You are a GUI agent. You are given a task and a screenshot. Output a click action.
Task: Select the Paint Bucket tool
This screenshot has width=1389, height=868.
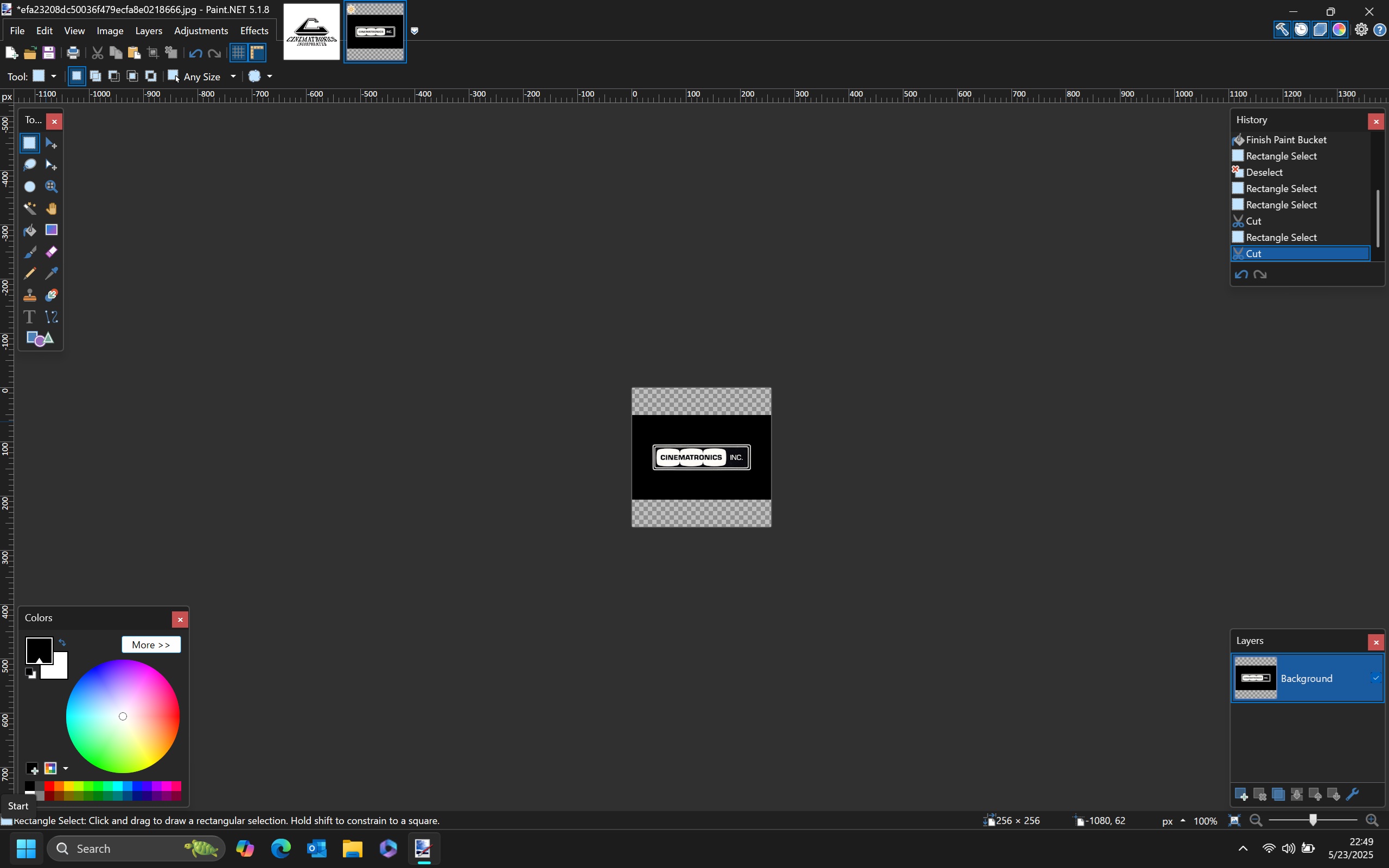pos(29,230)
